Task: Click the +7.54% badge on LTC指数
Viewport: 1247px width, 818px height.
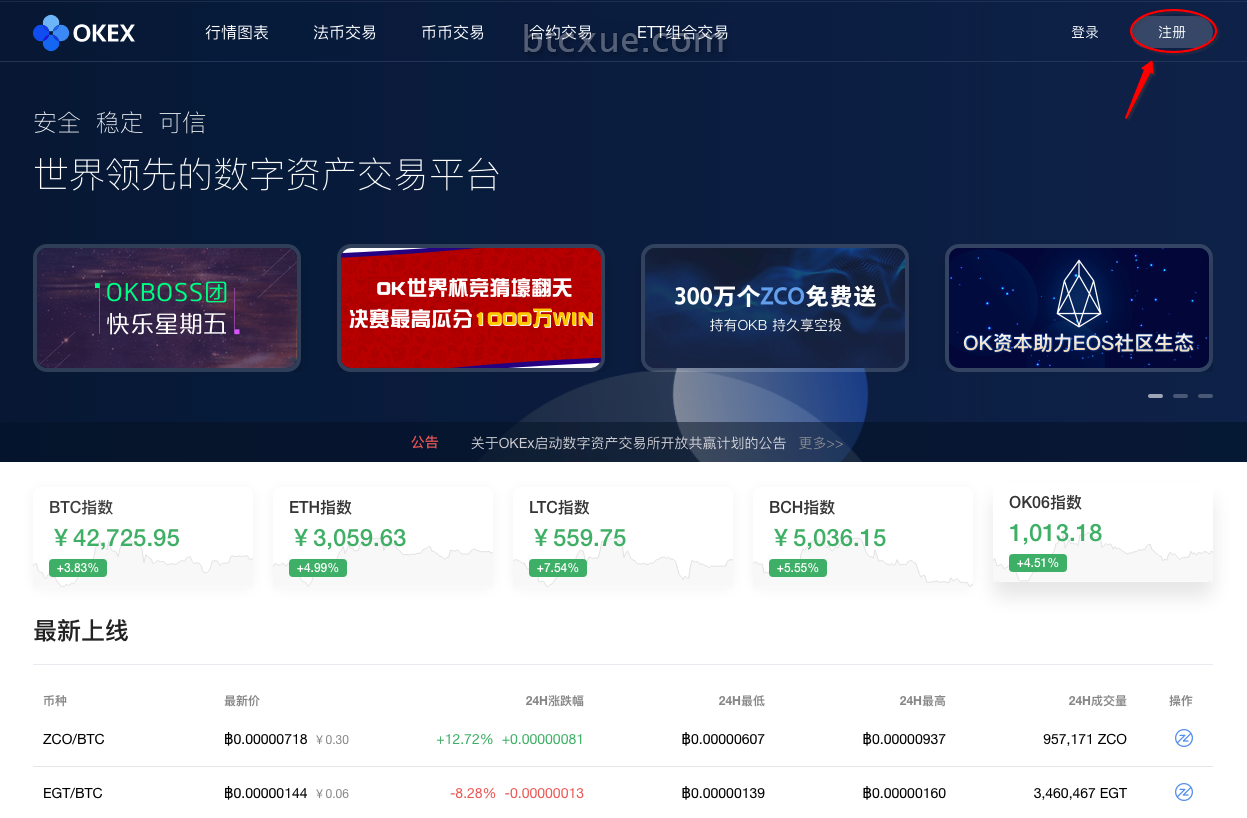Action: point(558,568)
